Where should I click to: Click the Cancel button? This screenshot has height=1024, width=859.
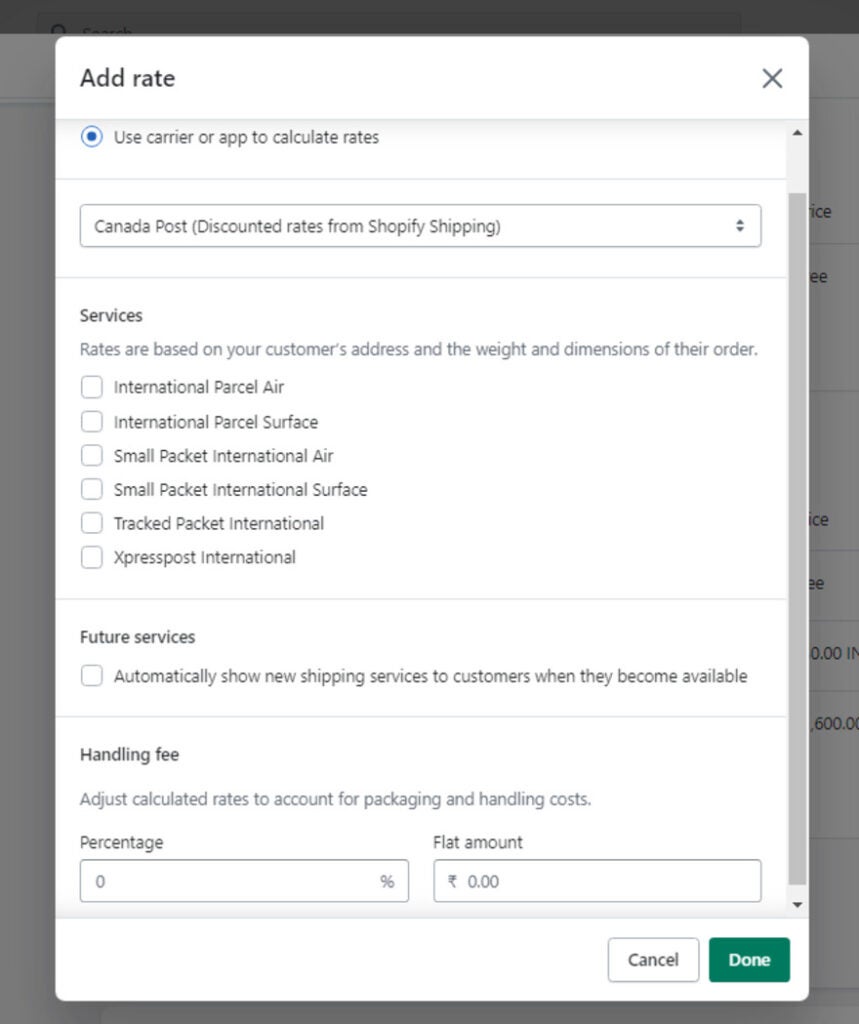click(x=653, y=959)
